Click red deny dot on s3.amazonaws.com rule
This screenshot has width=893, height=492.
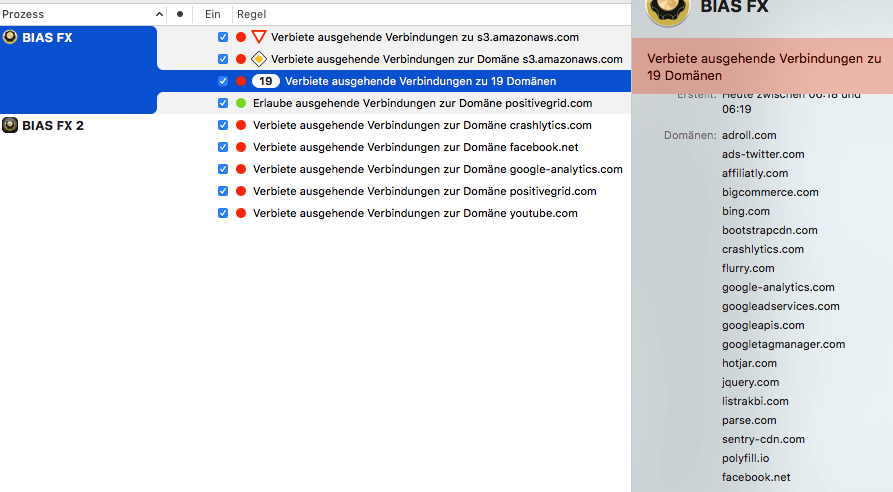pos(241,37)
